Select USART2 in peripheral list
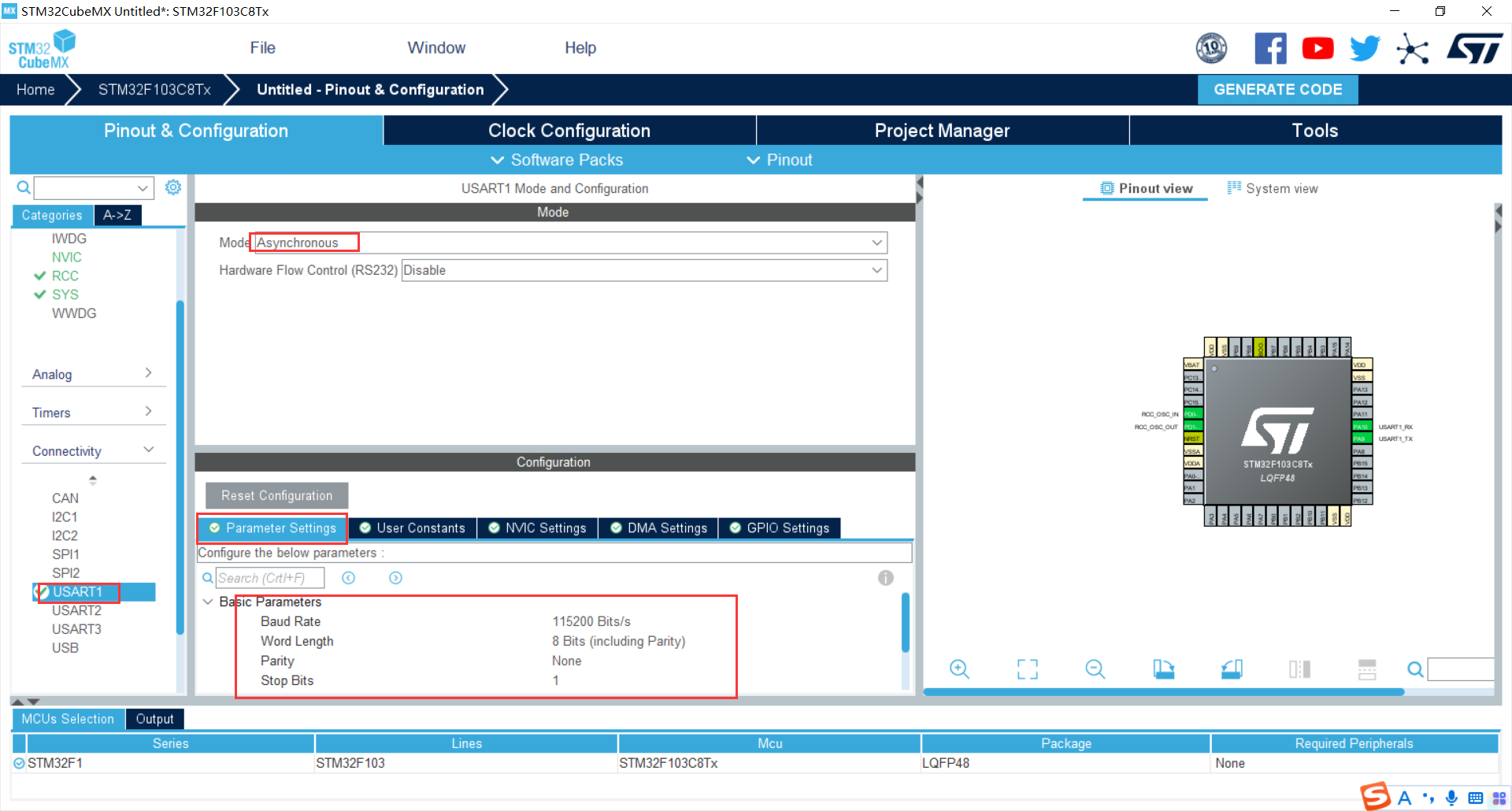Viewport: 1512px width, 811px height. click(76, 610)
